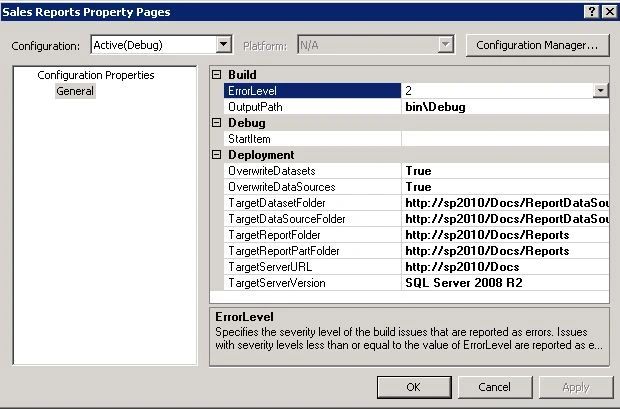Select the TargetServerURL property name
Viewport: 620px width, 409px height.
270,267
